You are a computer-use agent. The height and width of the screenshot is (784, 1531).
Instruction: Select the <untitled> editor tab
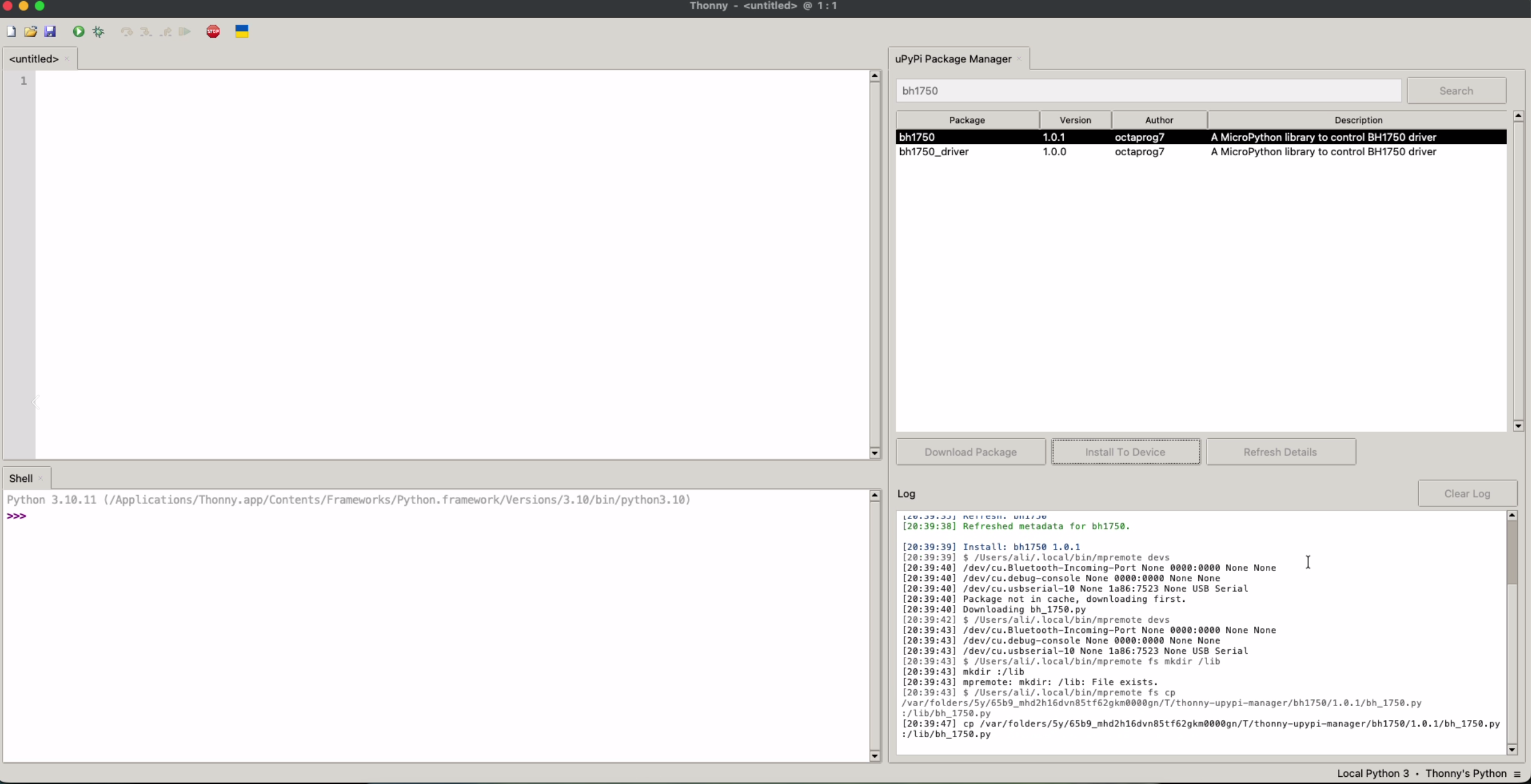click(x=34, y=59)
